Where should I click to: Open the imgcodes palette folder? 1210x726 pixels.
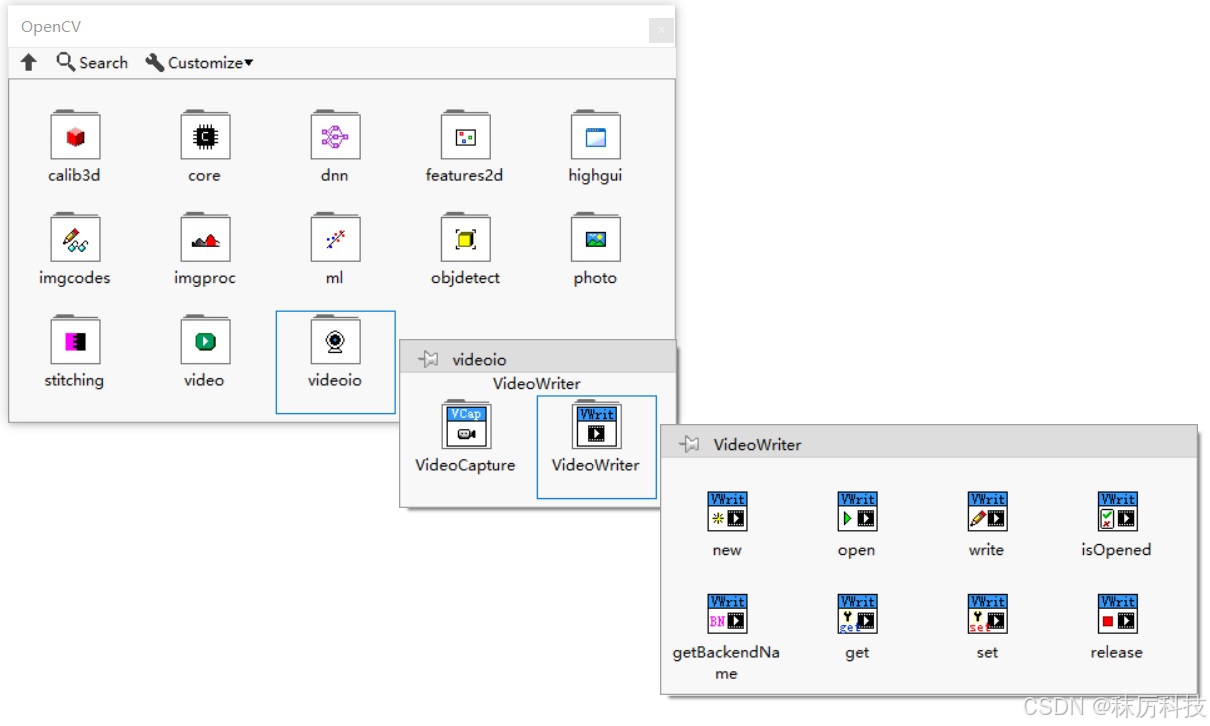[75, 238]
